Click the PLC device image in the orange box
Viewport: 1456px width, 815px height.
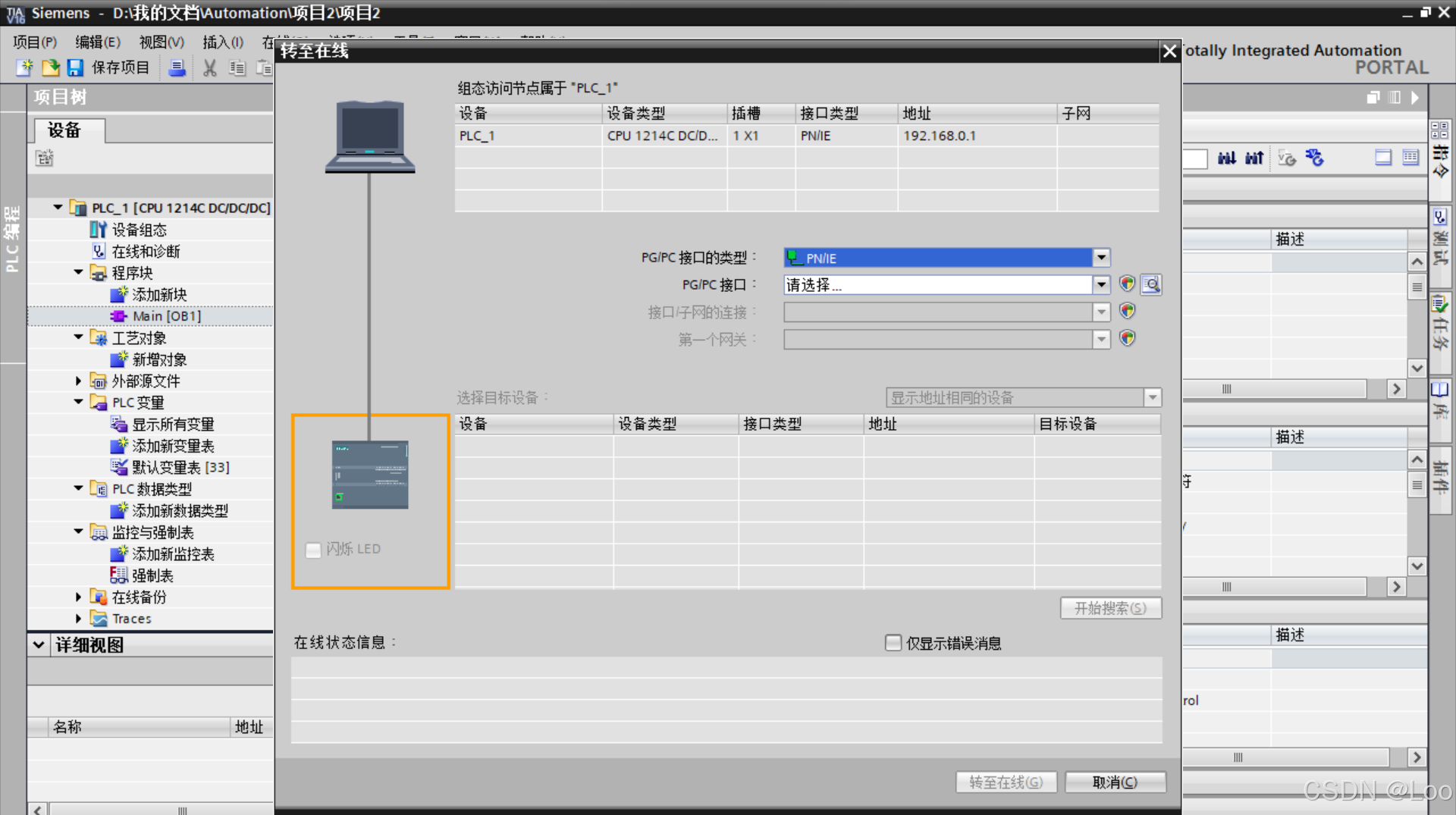point(370,475)
